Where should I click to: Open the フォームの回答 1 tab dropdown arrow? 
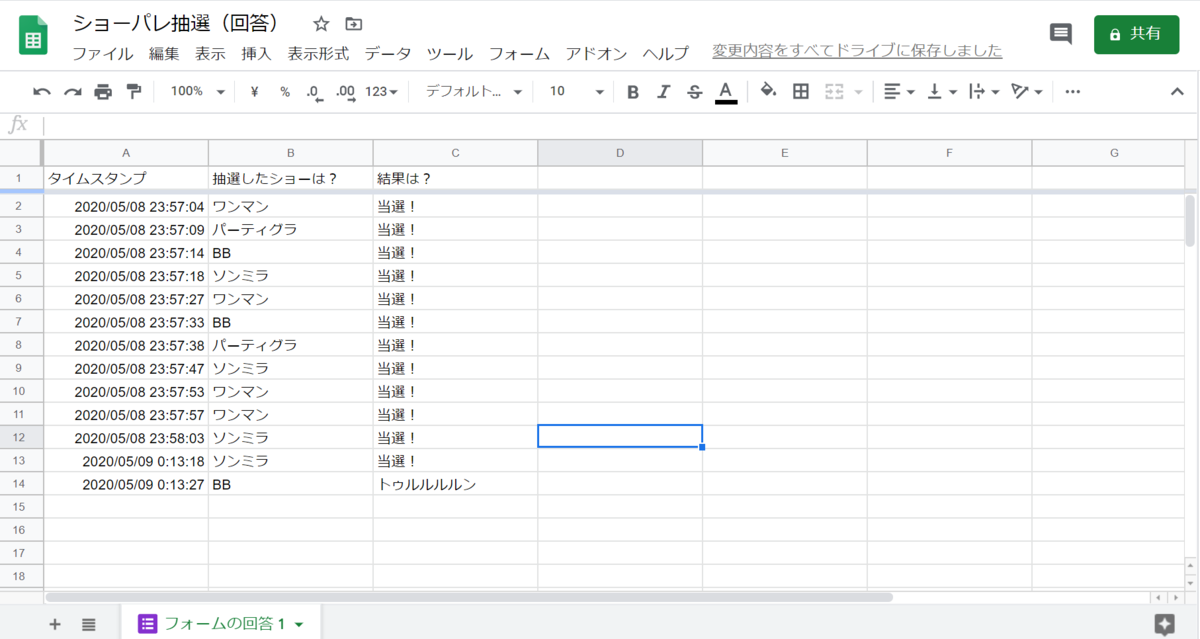pyautogui.click(x=299, y=624)
